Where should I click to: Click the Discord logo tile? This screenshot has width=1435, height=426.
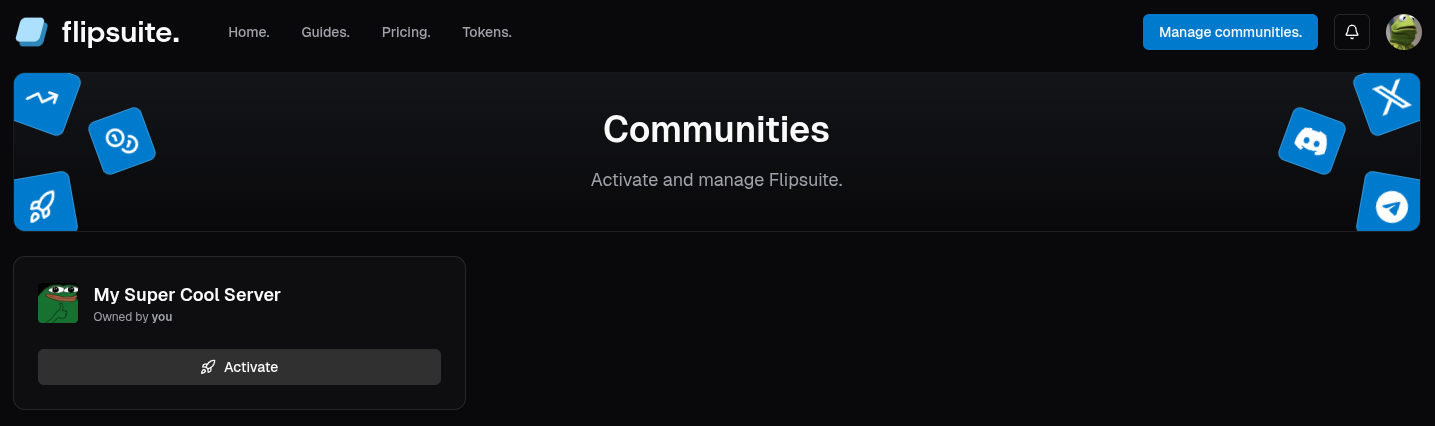[x=1310, y=141]
